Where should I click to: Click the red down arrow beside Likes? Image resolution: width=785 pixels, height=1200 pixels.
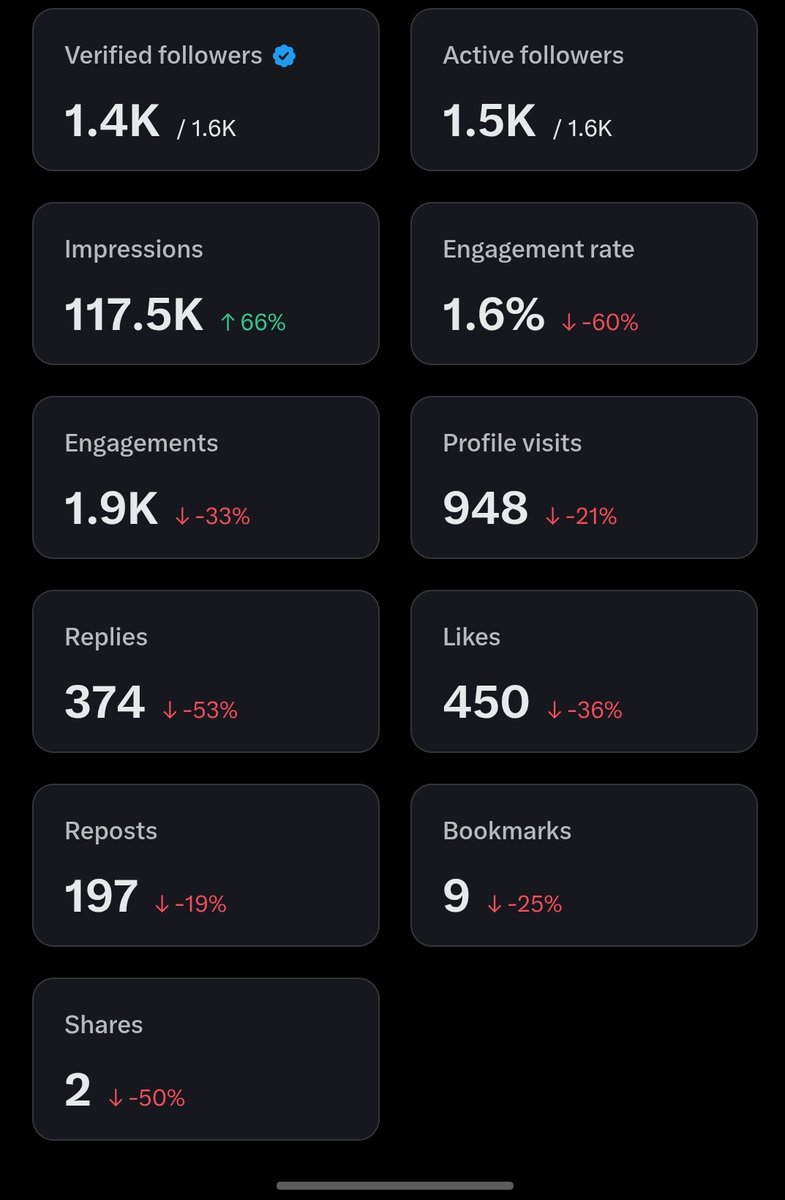click(x=555, y=710)
